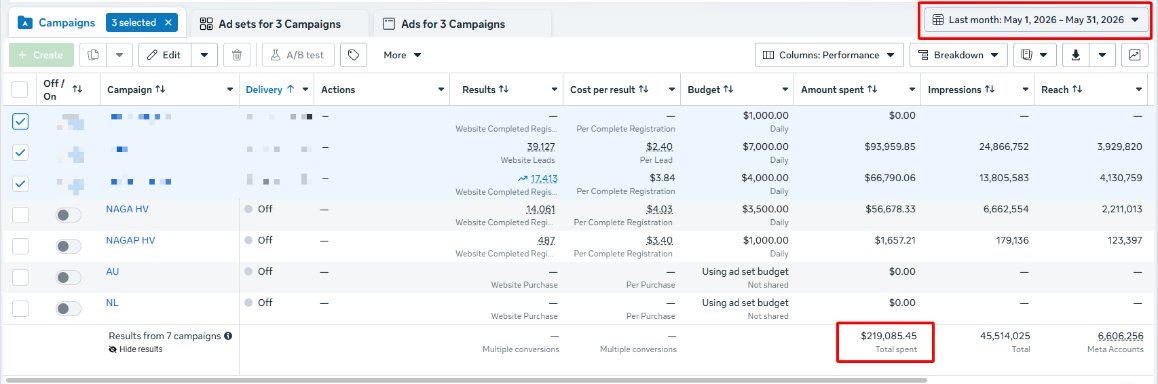1158x384 pixels.
Task: Click the green Create button
Action: click(x=41, y=55)
